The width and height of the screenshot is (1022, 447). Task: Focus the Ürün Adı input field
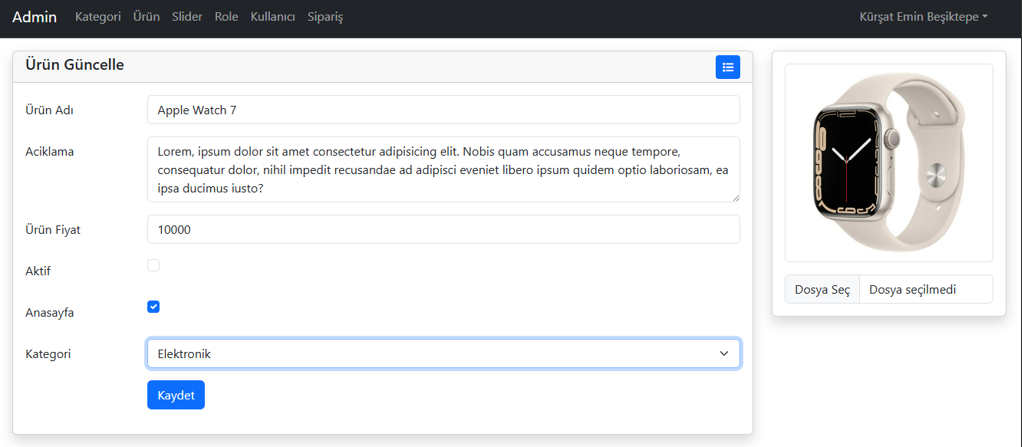[x=443, y=109]
